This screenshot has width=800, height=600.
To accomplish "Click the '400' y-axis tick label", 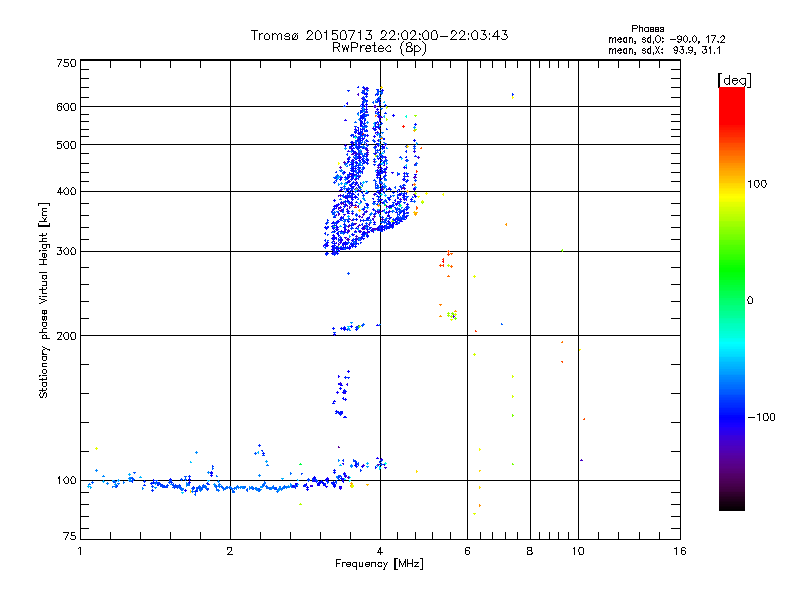I will [x=66, y=191].
